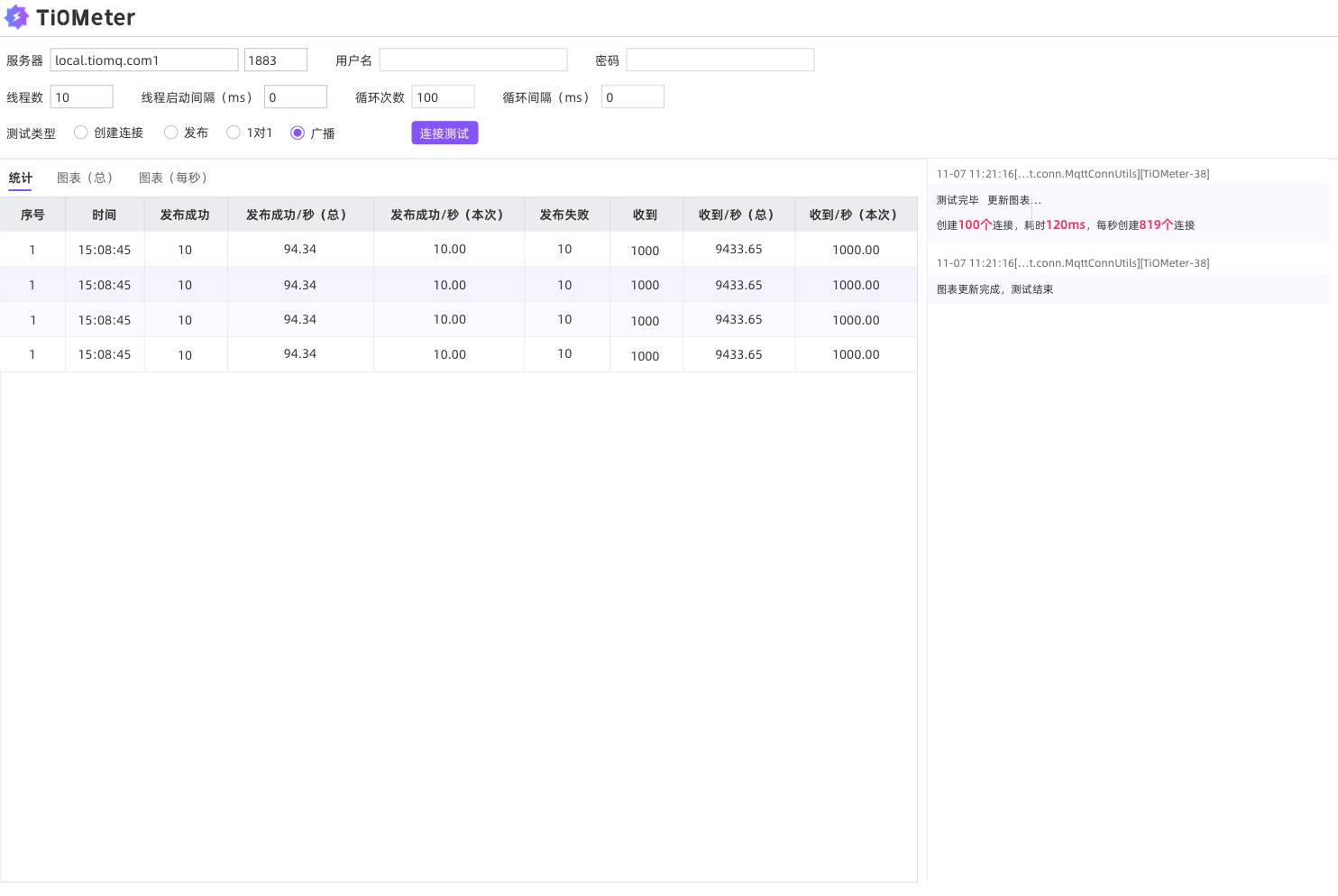Viewport: 1338px width, 896px height.
Task: Open the 图表（总） tab
Action: pos(85,178)
